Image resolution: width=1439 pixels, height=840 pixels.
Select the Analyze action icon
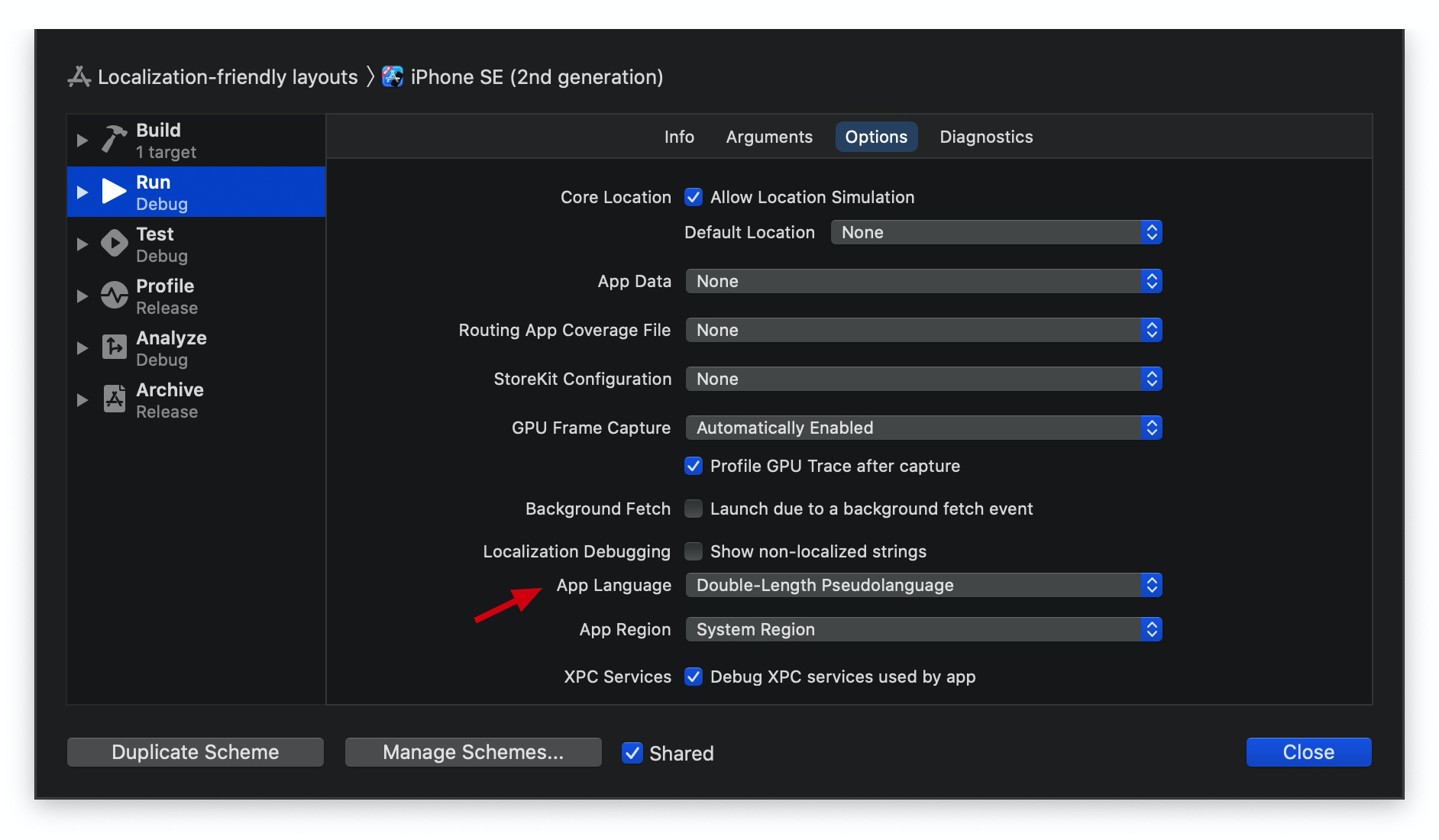pos(115,347)
